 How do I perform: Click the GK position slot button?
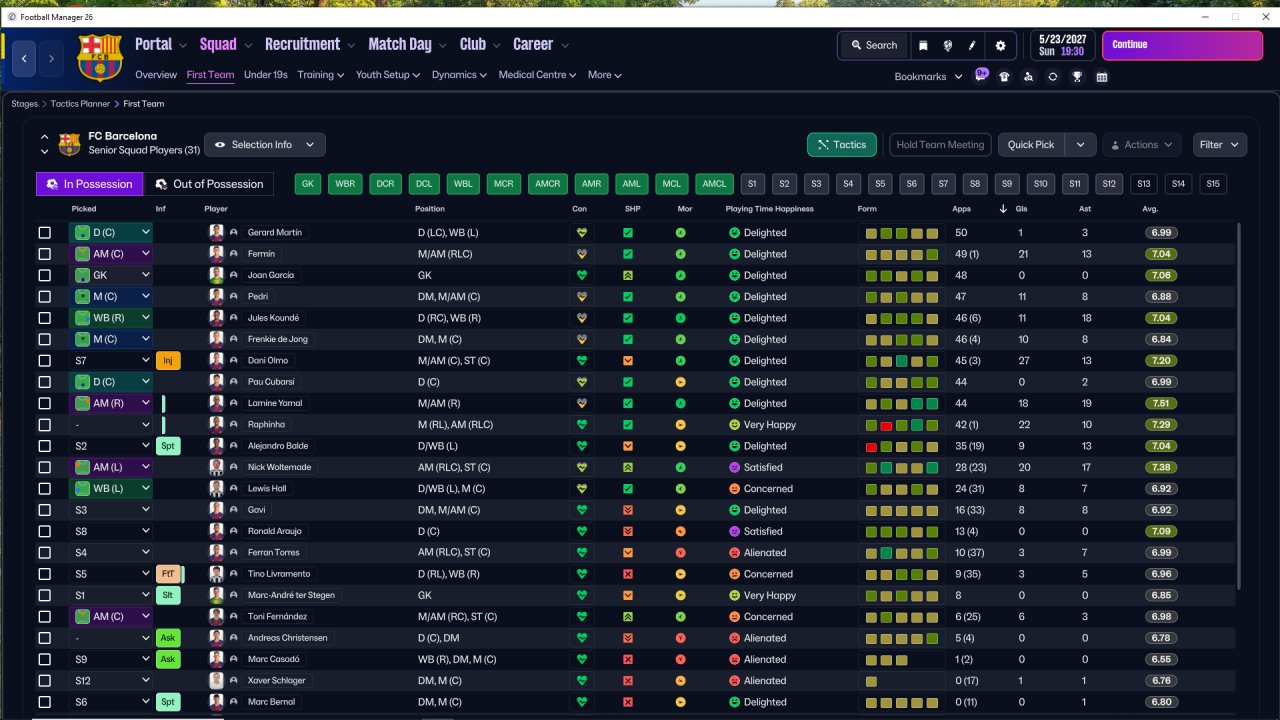tap(307, 184)
